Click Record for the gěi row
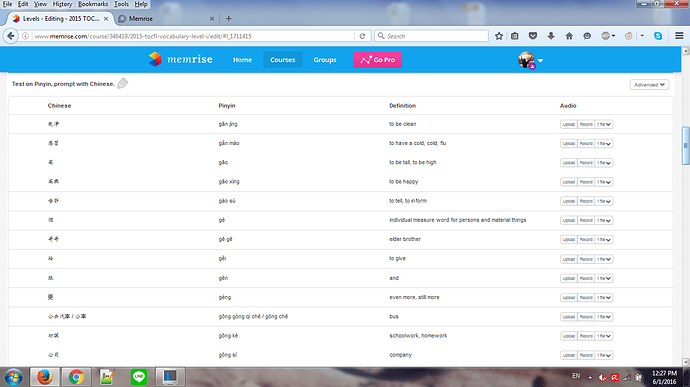This screenshot has height=387, width=690. pyautogui.click(x=586, y=259)
